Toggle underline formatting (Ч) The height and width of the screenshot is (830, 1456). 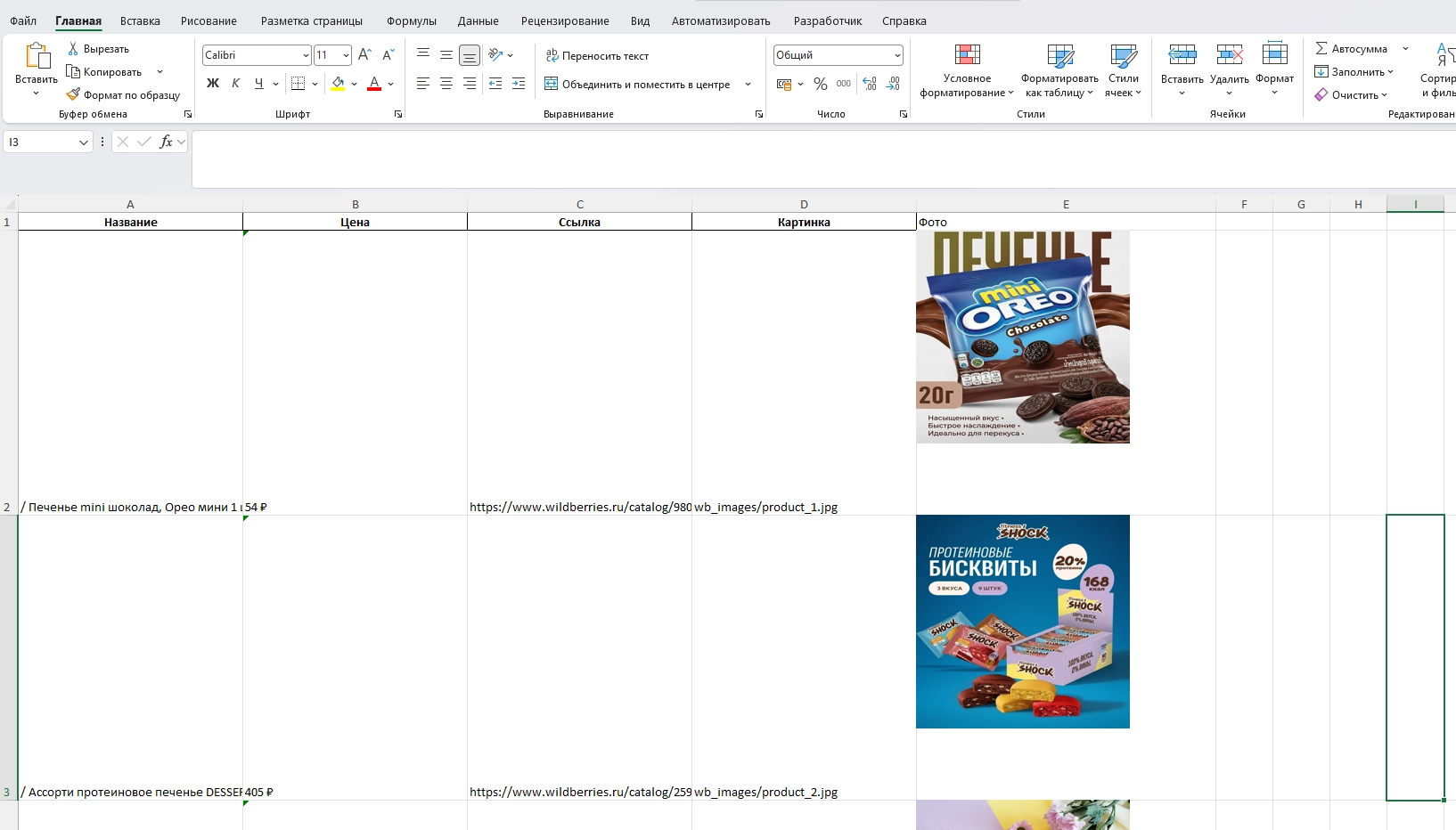(x=259, y=84)
